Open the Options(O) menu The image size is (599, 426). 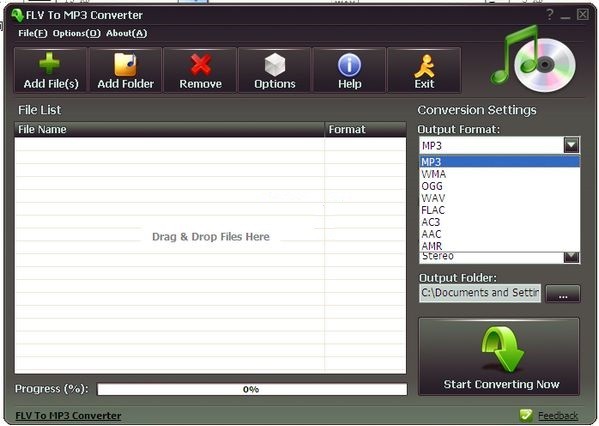pos(76,33)
